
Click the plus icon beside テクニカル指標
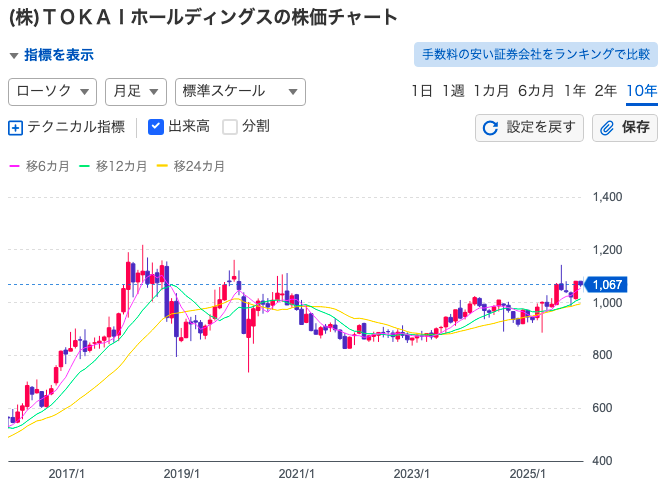point(15,127)
